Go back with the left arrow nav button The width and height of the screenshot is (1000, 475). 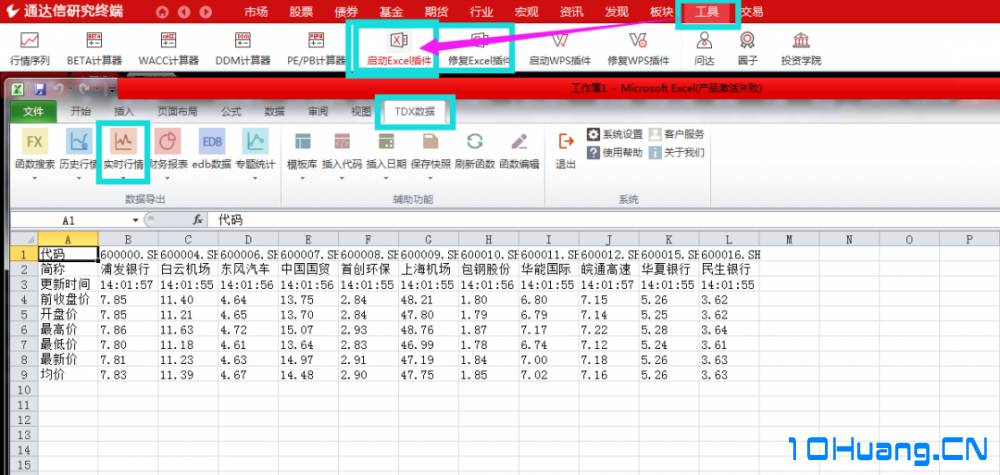[x=184, y=12]
